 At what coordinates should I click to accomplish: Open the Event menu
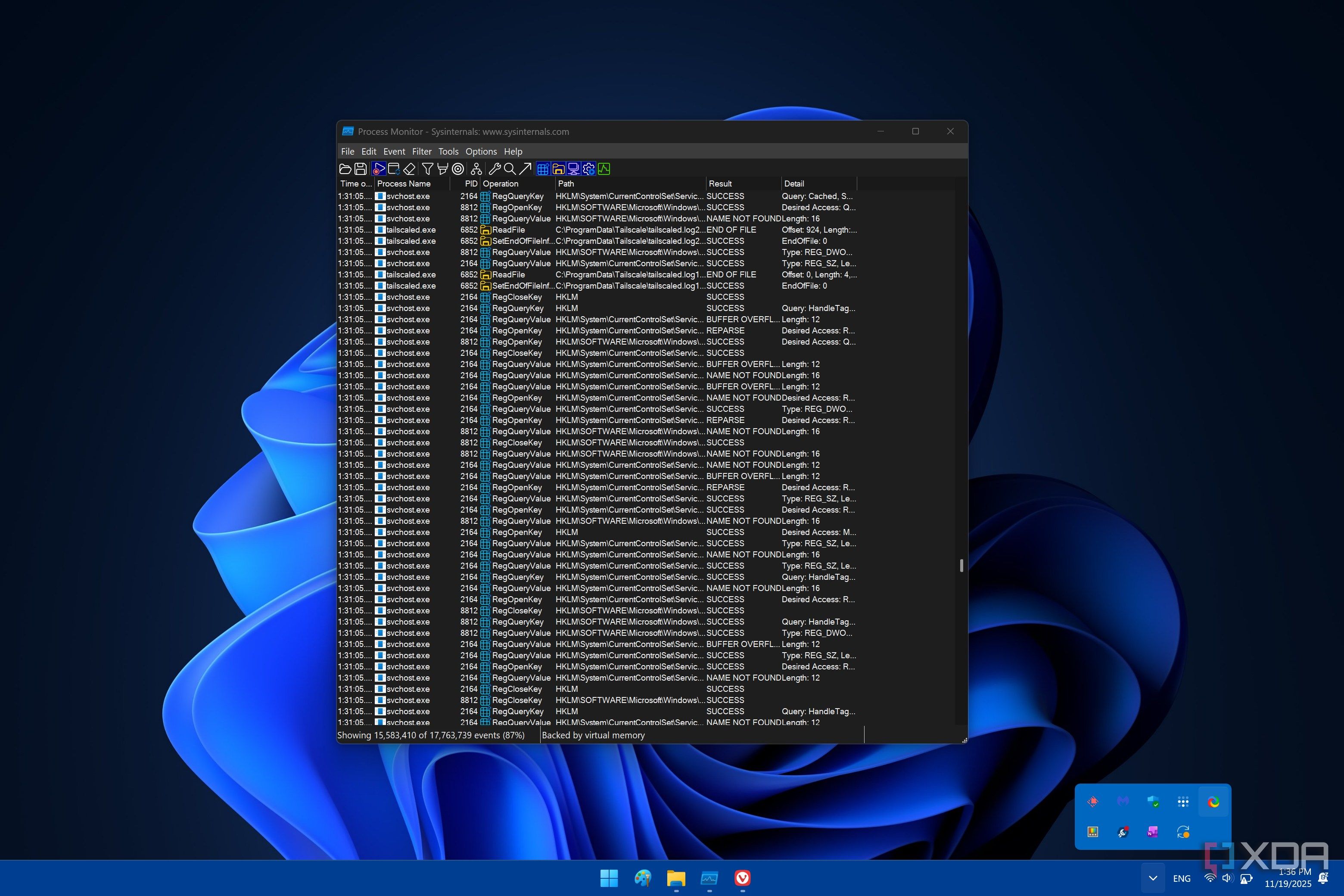click(394, 152)
